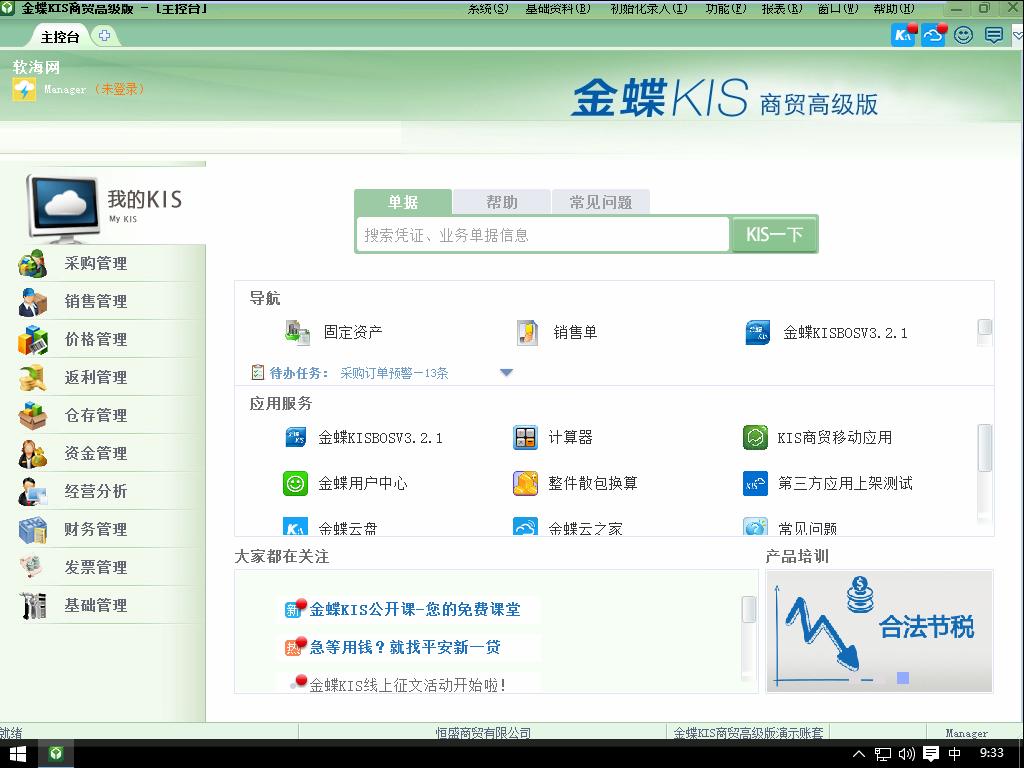Open 固定资产 navigation icon
Image resolution: width=1024 pixels, height=768 pixels.
[298, 332]
